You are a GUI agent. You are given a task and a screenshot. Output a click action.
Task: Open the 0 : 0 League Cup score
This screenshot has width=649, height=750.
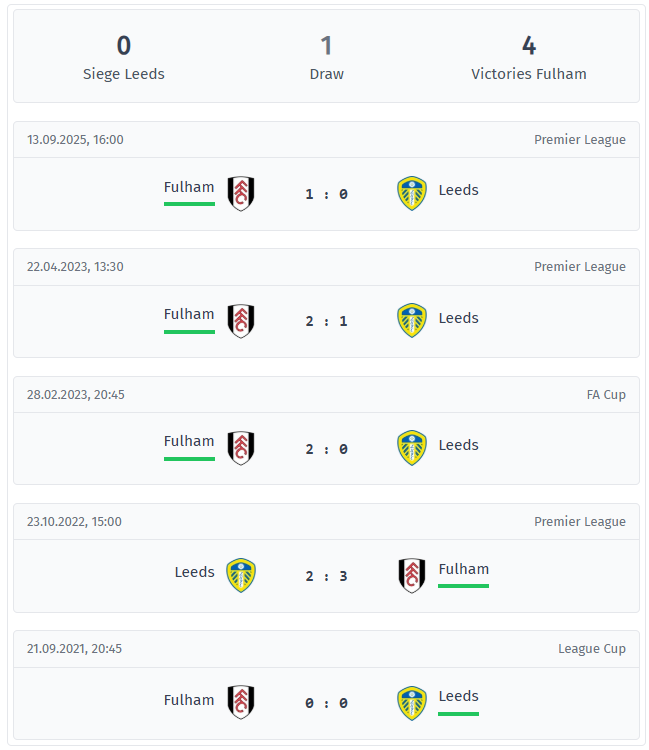coord(326,703)
